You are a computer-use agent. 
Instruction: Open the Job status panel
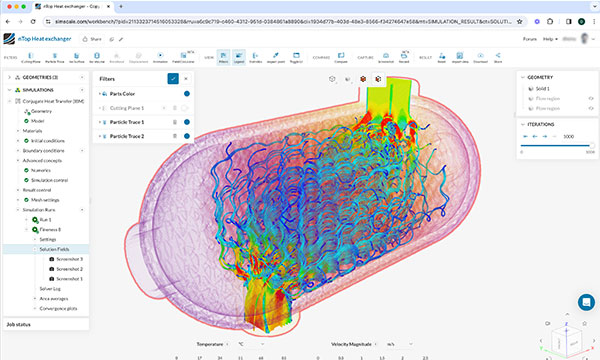46,324
